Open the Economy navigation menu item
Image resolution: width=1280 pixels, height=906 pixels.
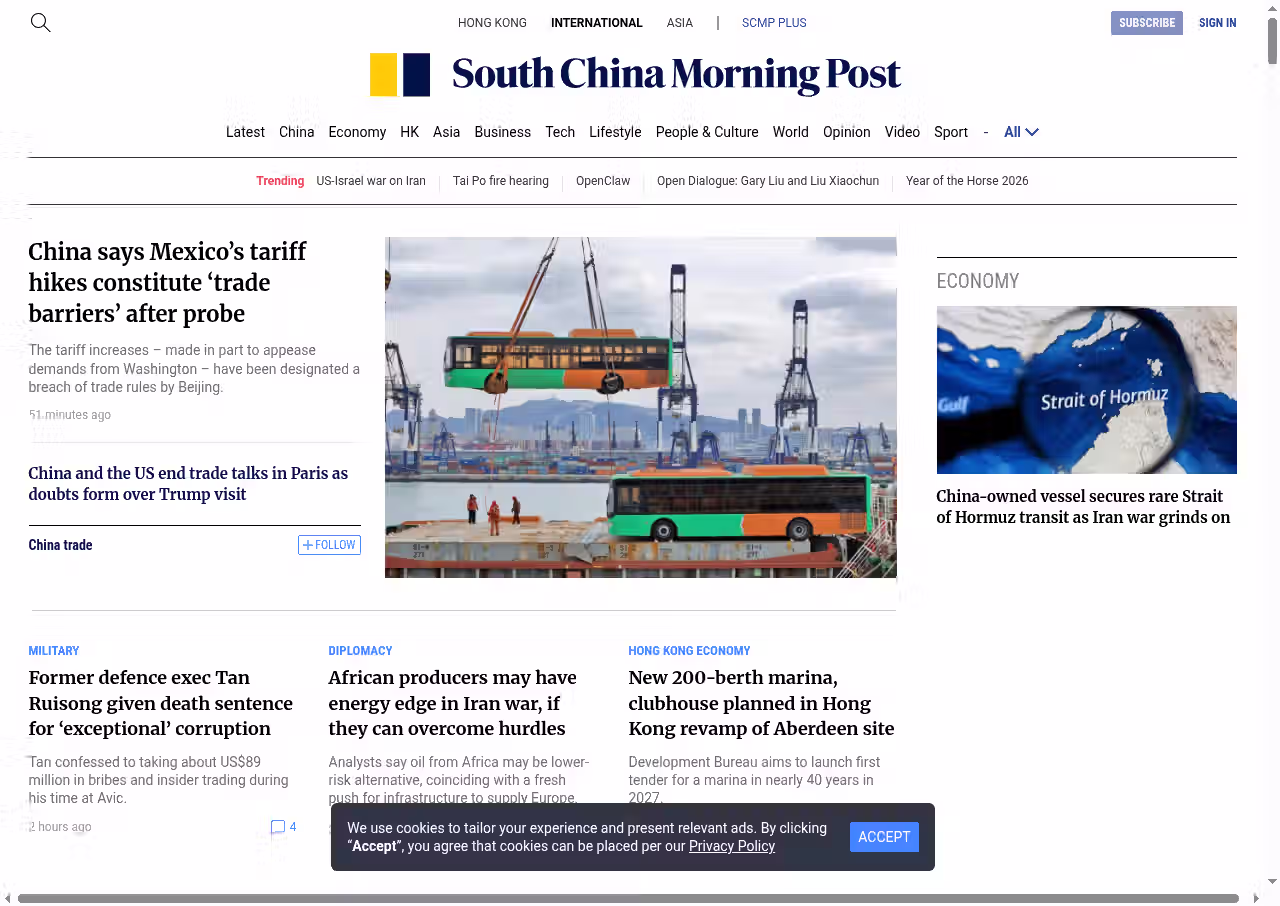(x=357, y=132)
